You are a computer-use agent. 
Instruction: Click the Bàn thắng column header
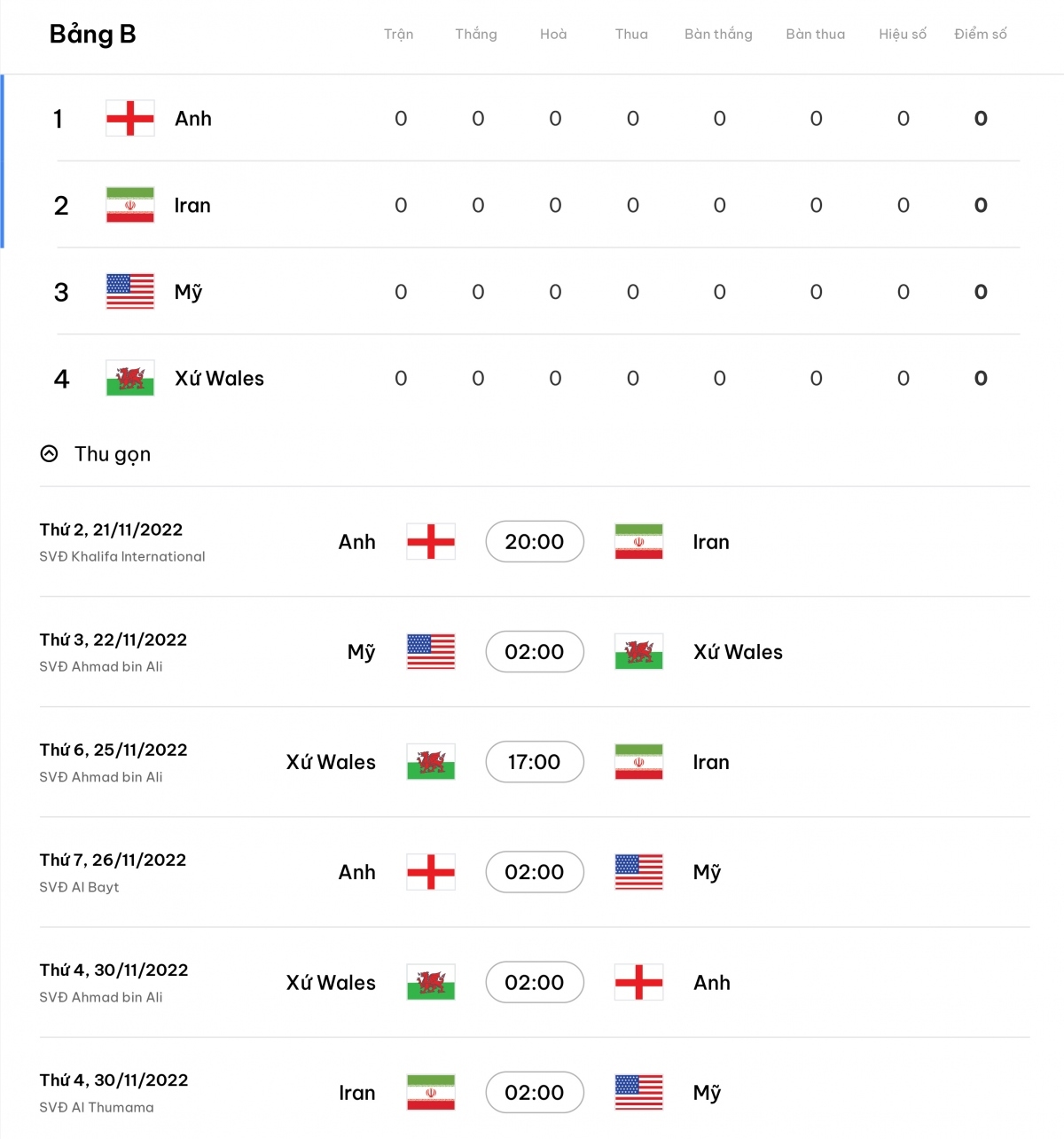[x=718, y=35]
